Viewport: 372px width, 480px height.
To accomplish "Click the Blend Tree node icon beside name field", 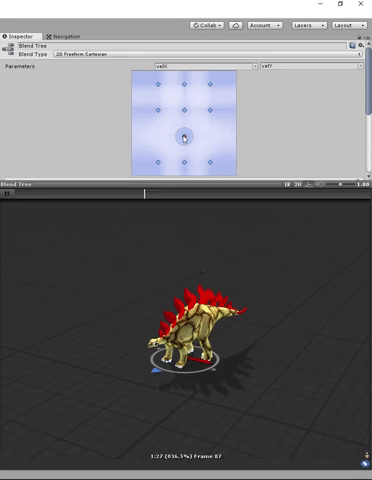I will [x=8, y=49].
